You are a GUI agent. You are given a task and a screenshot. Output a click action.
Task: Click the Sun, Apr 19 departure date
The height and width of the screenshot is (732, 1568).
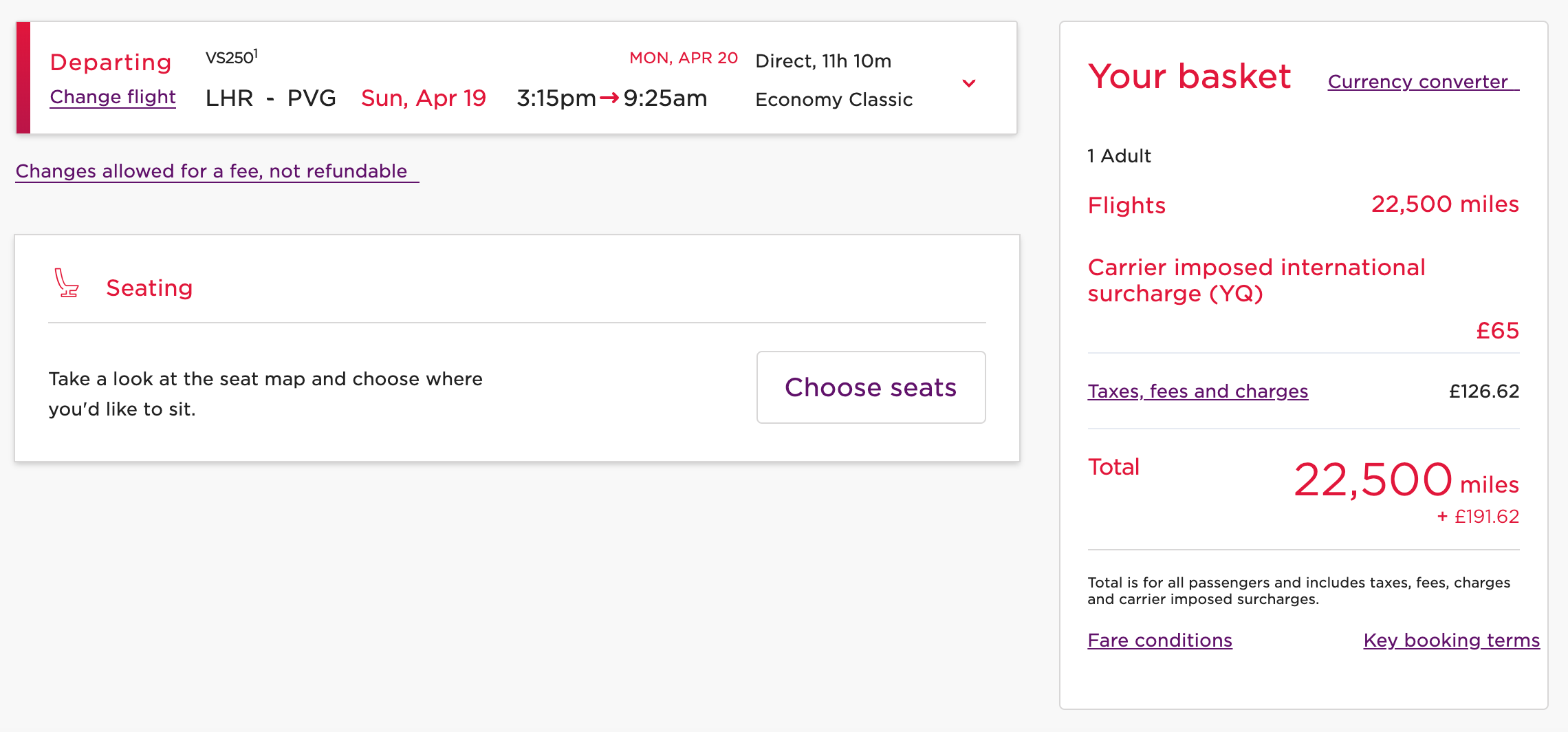coord(423,98)
